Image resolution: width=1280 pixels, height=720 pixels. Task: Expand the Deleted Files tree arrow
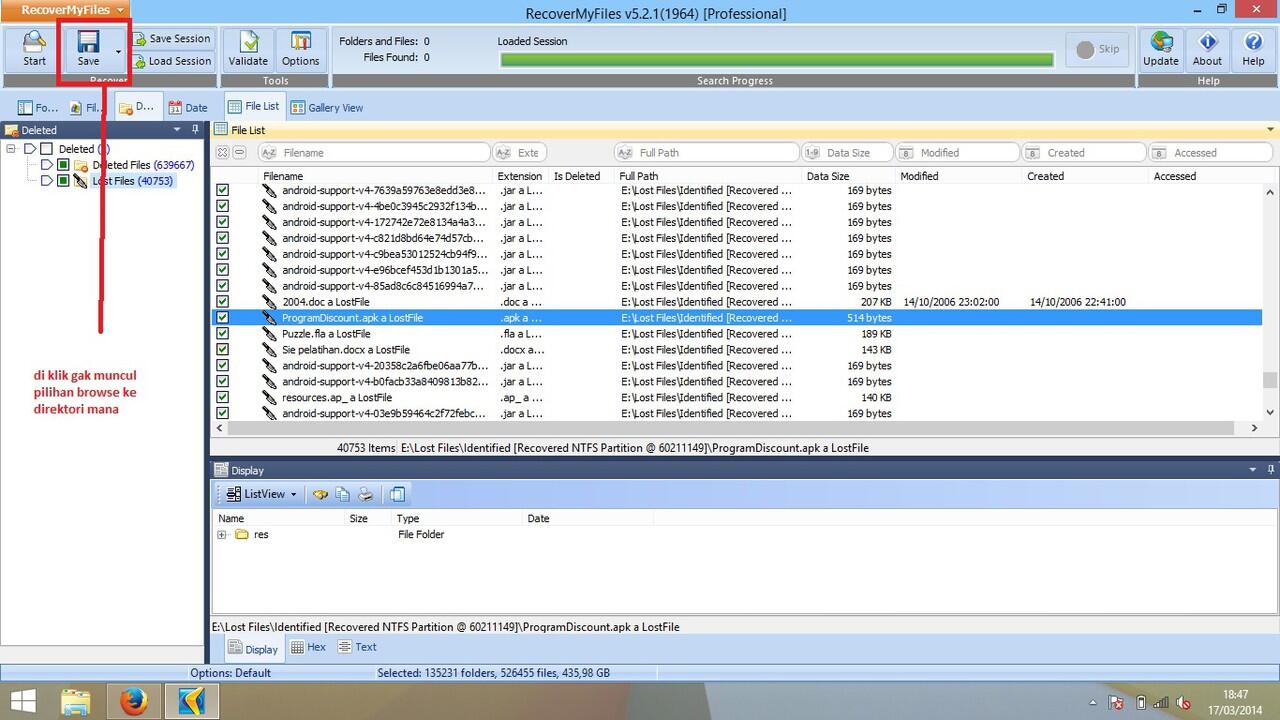coord(47,165)
